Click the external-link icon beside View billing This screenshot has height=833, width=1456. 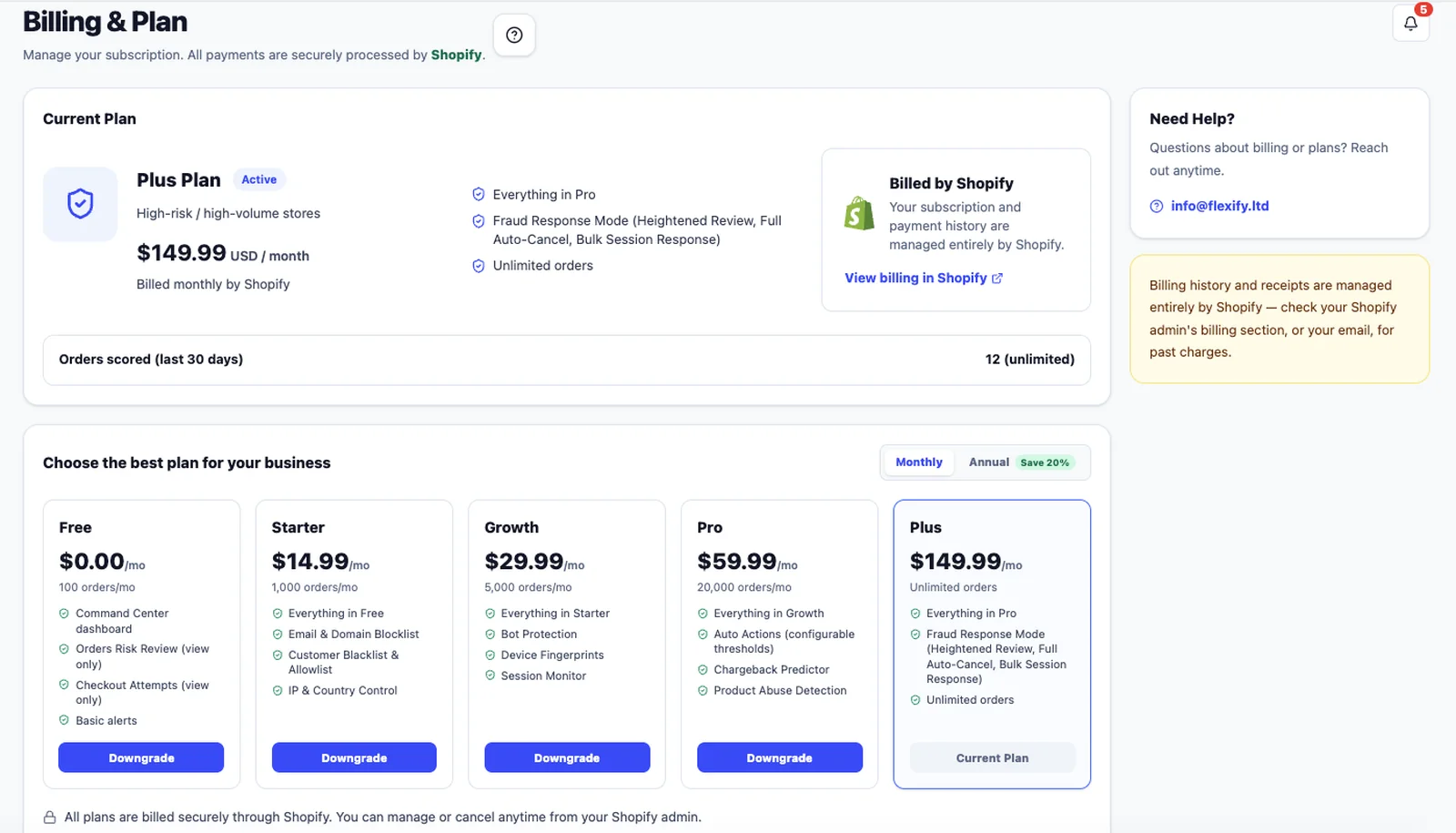pos(997,279)
